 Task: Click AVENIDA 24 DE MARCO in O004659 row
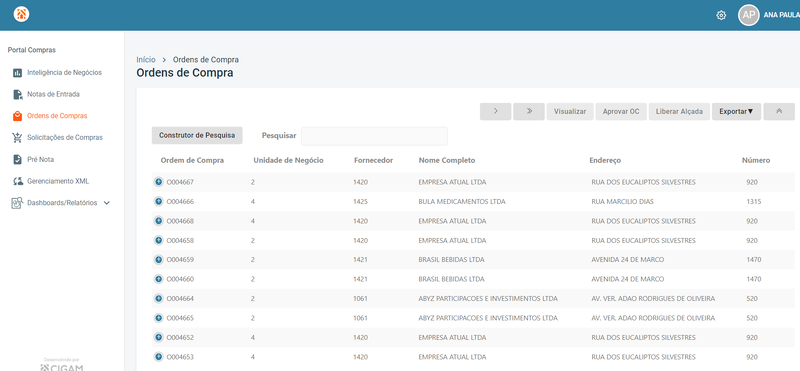[628, 260]
